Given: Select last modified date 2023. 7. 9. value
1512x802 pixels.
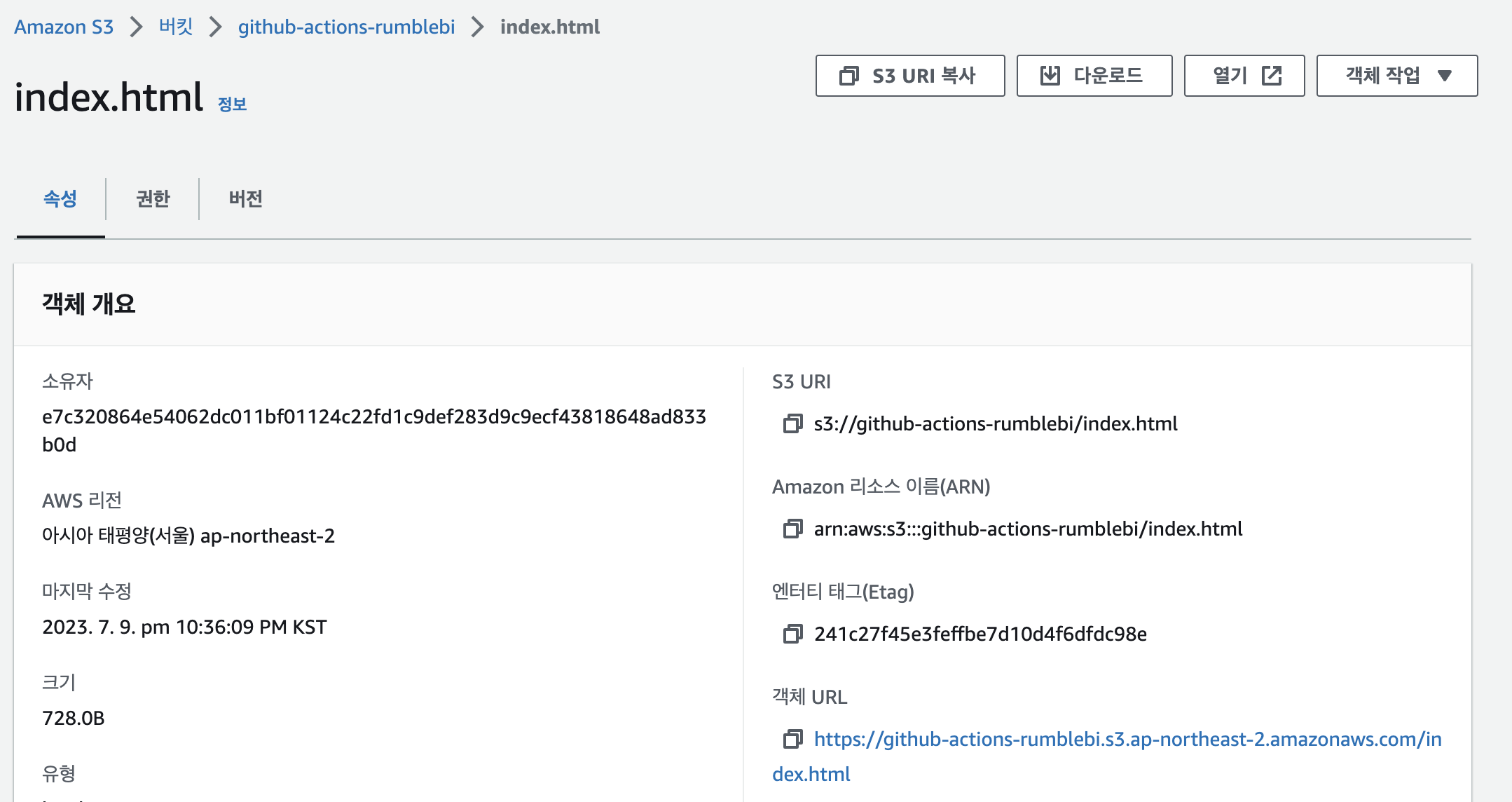Looking at the screenshot, I should coord(184,627).
